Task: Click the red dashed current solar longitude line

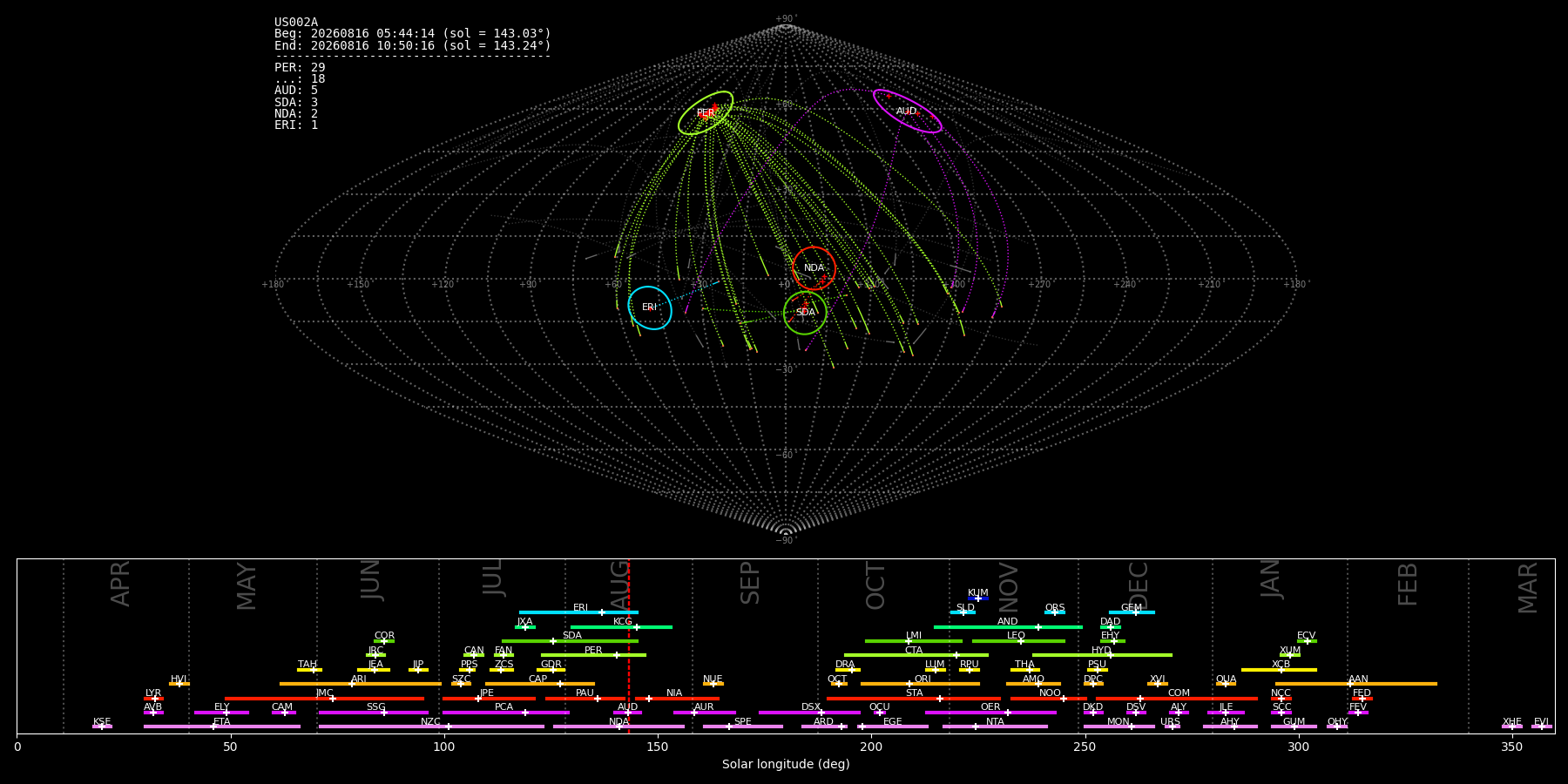Action: pos(629,645)
